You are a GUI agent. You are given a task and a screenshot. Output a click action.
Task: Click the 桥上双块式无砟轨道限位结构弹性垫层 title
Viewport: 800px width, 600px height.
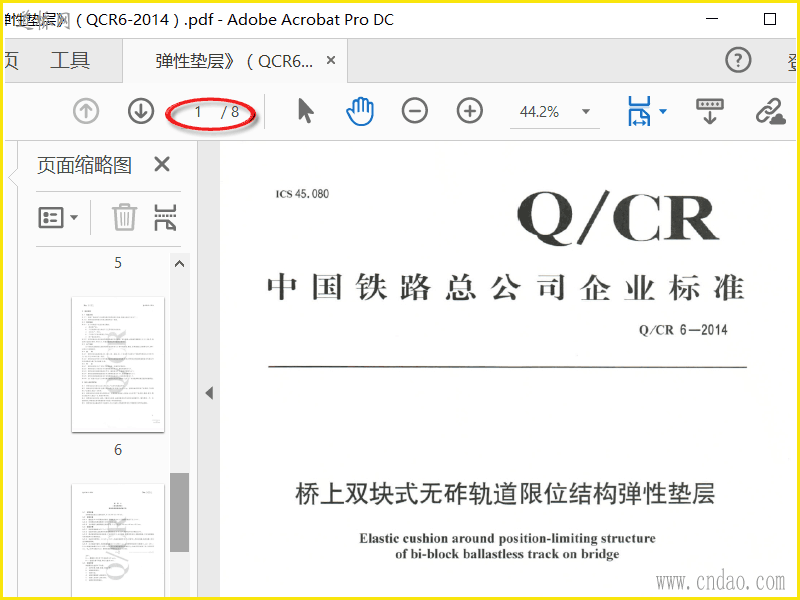505,494
